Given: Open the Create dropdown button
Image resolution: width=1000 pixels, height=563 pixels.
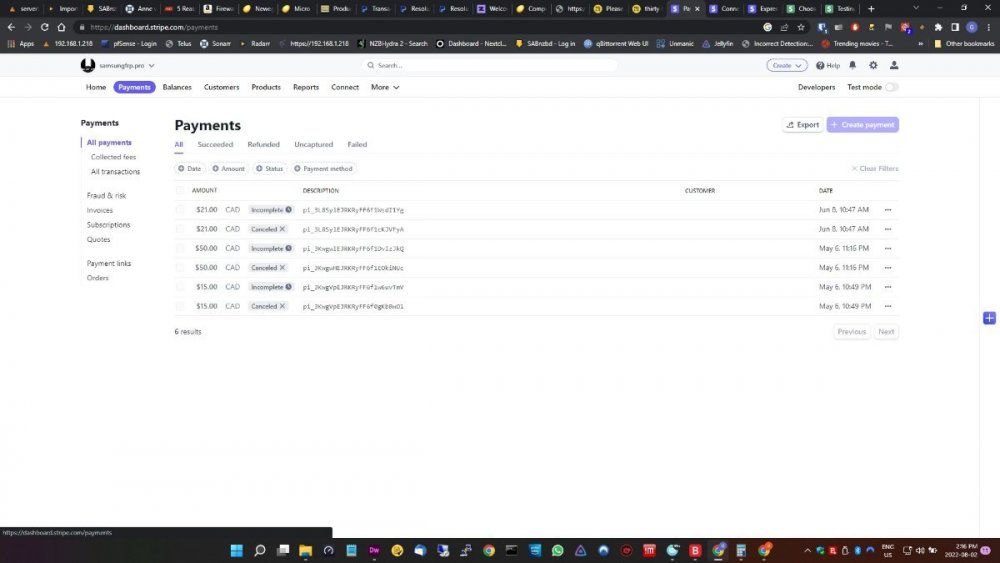Looking at the screenshot, I should (787, 65).
